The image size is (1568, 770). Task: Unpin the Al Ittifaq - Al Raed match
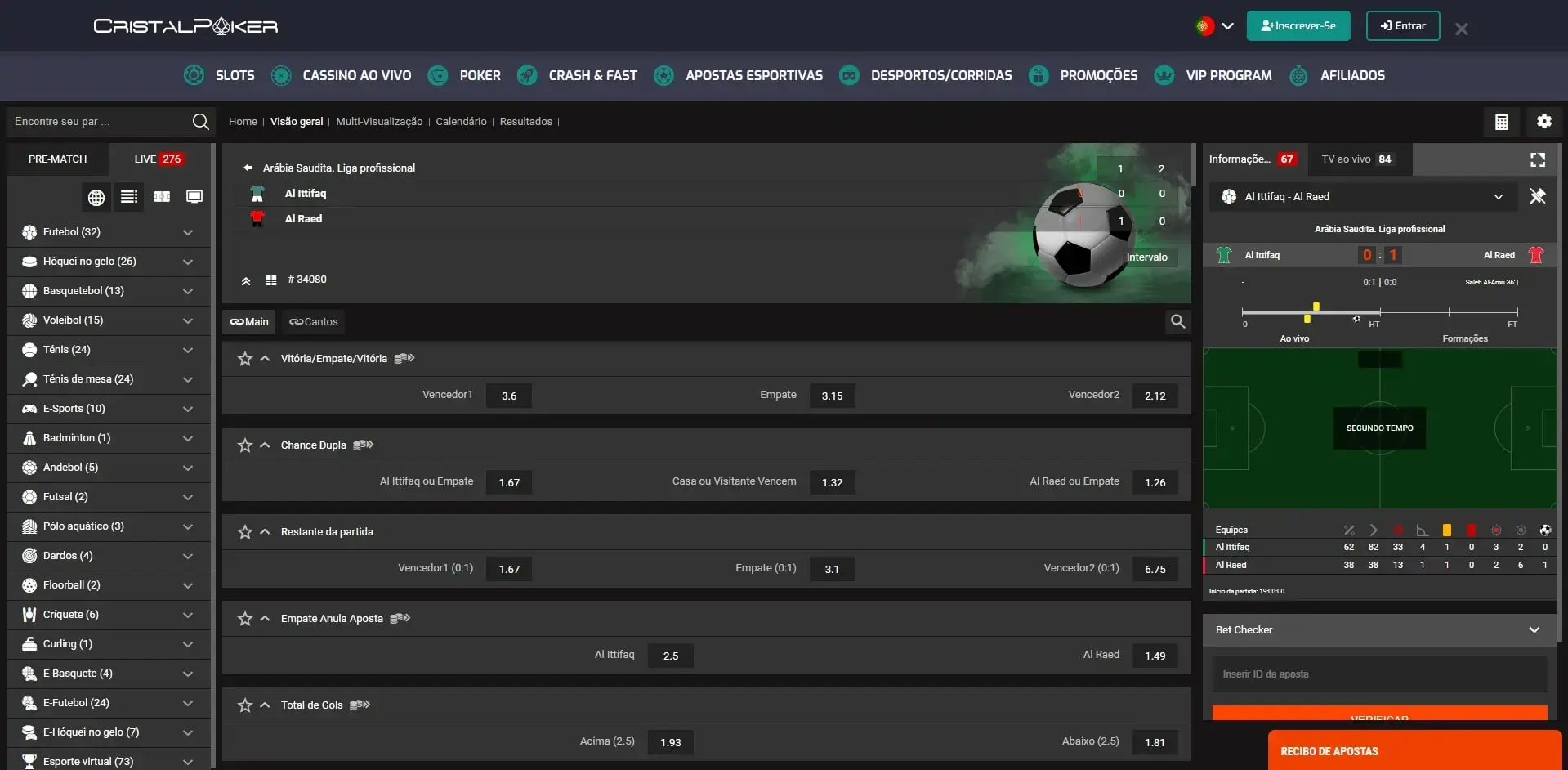click(x=1539, y=197)
